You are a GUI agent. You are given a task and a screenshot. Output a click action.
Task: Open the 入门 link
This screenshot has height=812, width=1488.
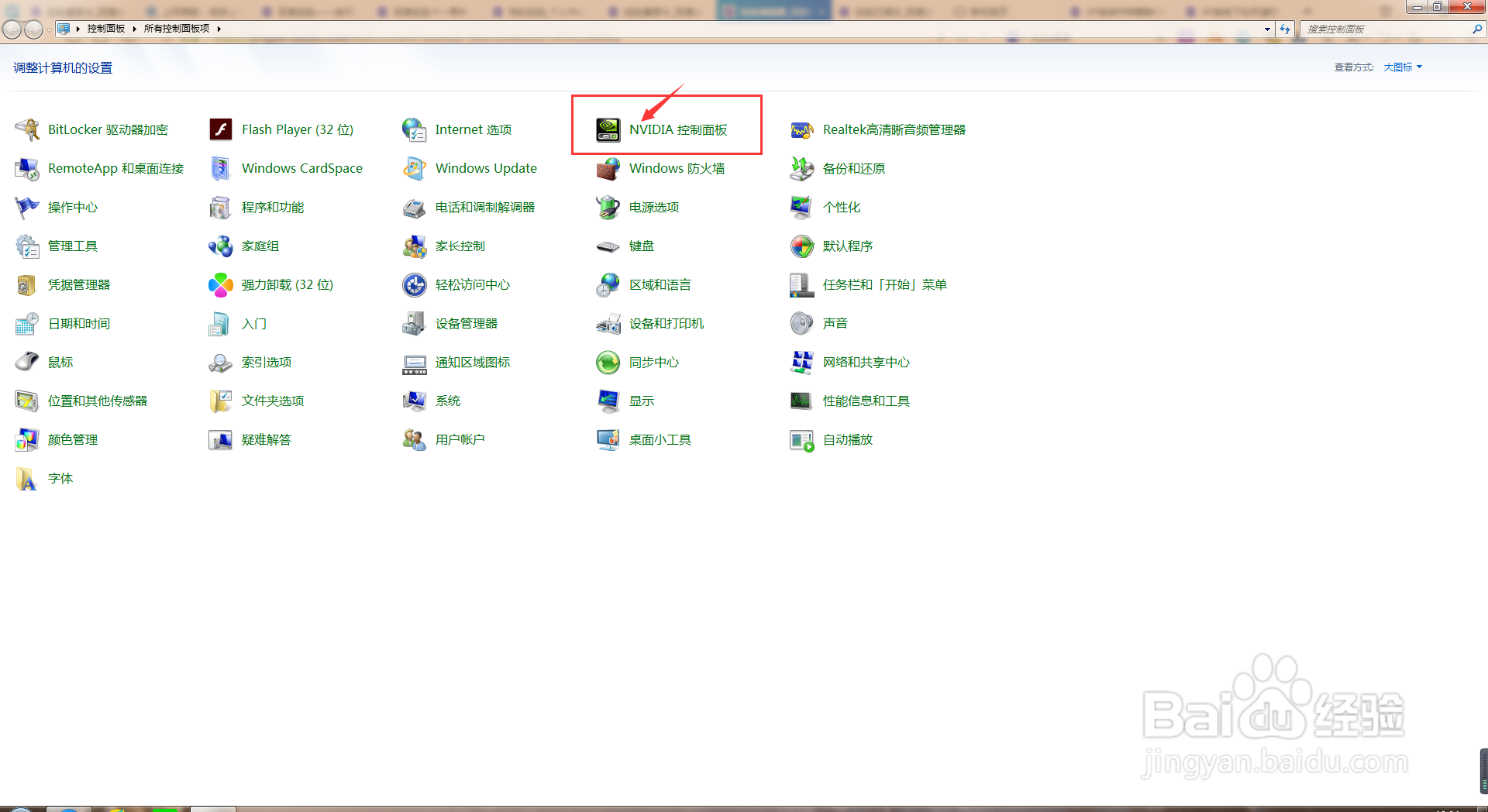pos(254,323)
